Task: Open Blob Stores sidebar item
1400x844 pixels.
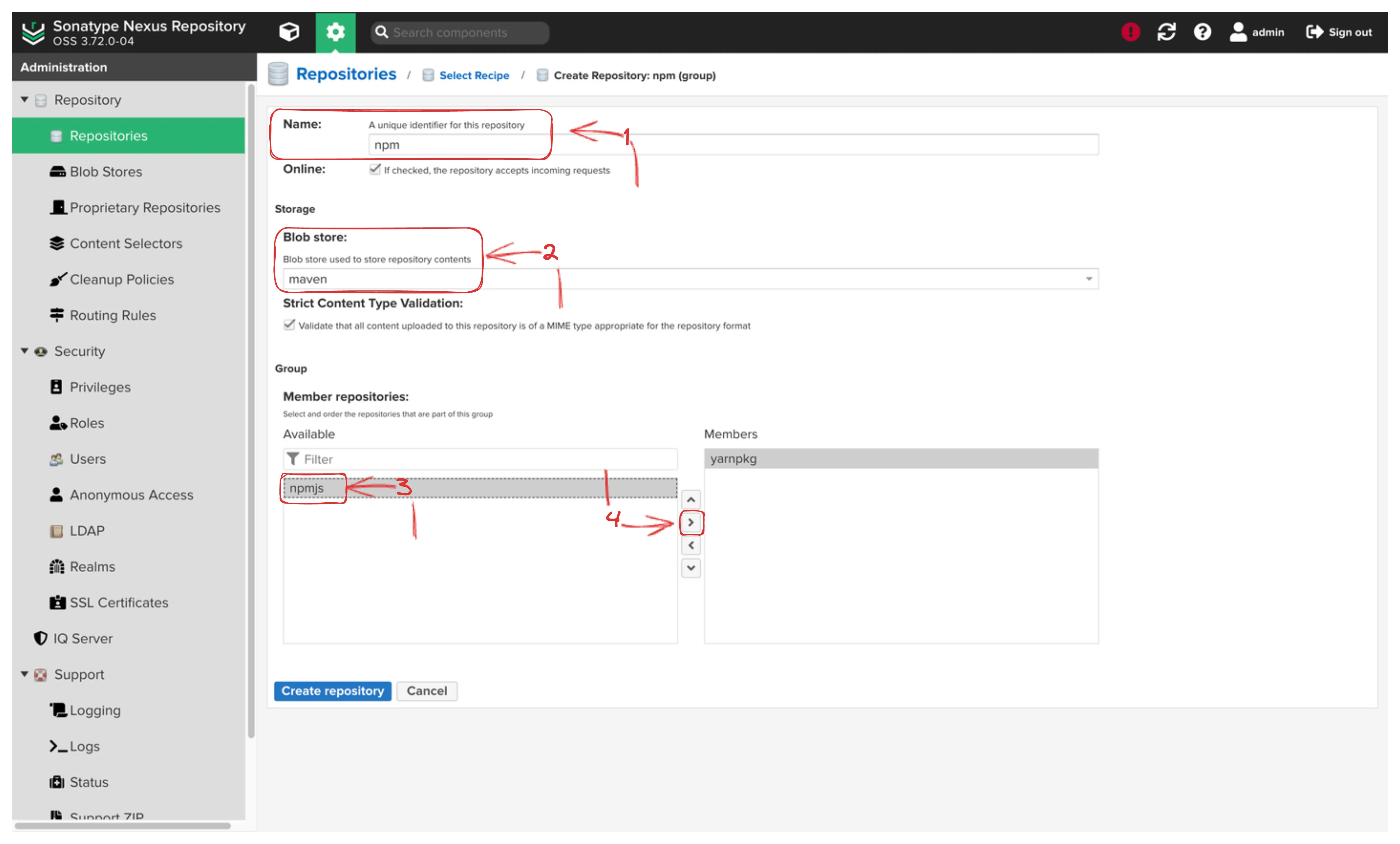Action: (x=129, y=171)
